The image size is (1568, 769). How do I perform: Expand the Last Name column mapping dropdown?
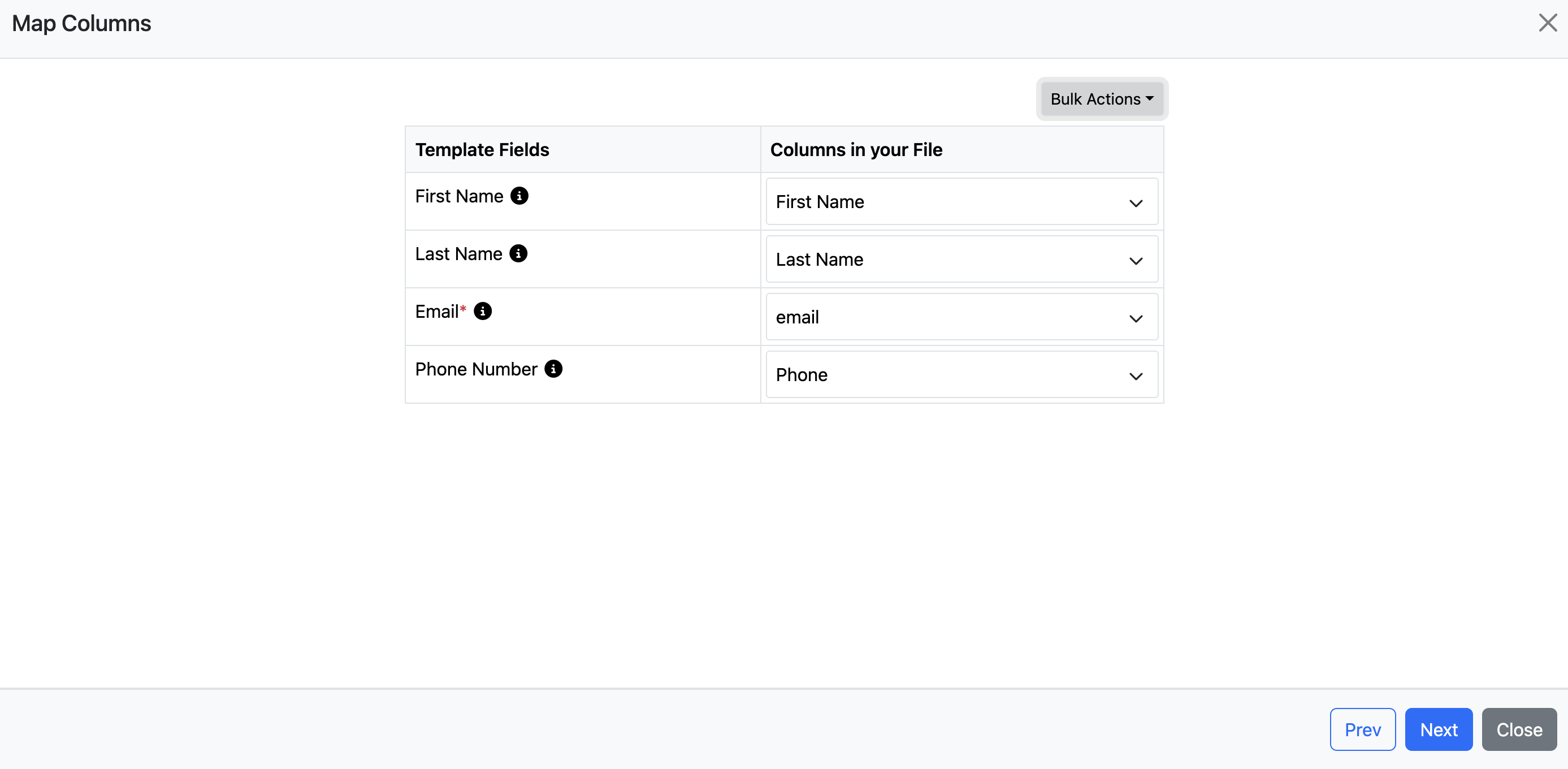[x=961, y=260]
